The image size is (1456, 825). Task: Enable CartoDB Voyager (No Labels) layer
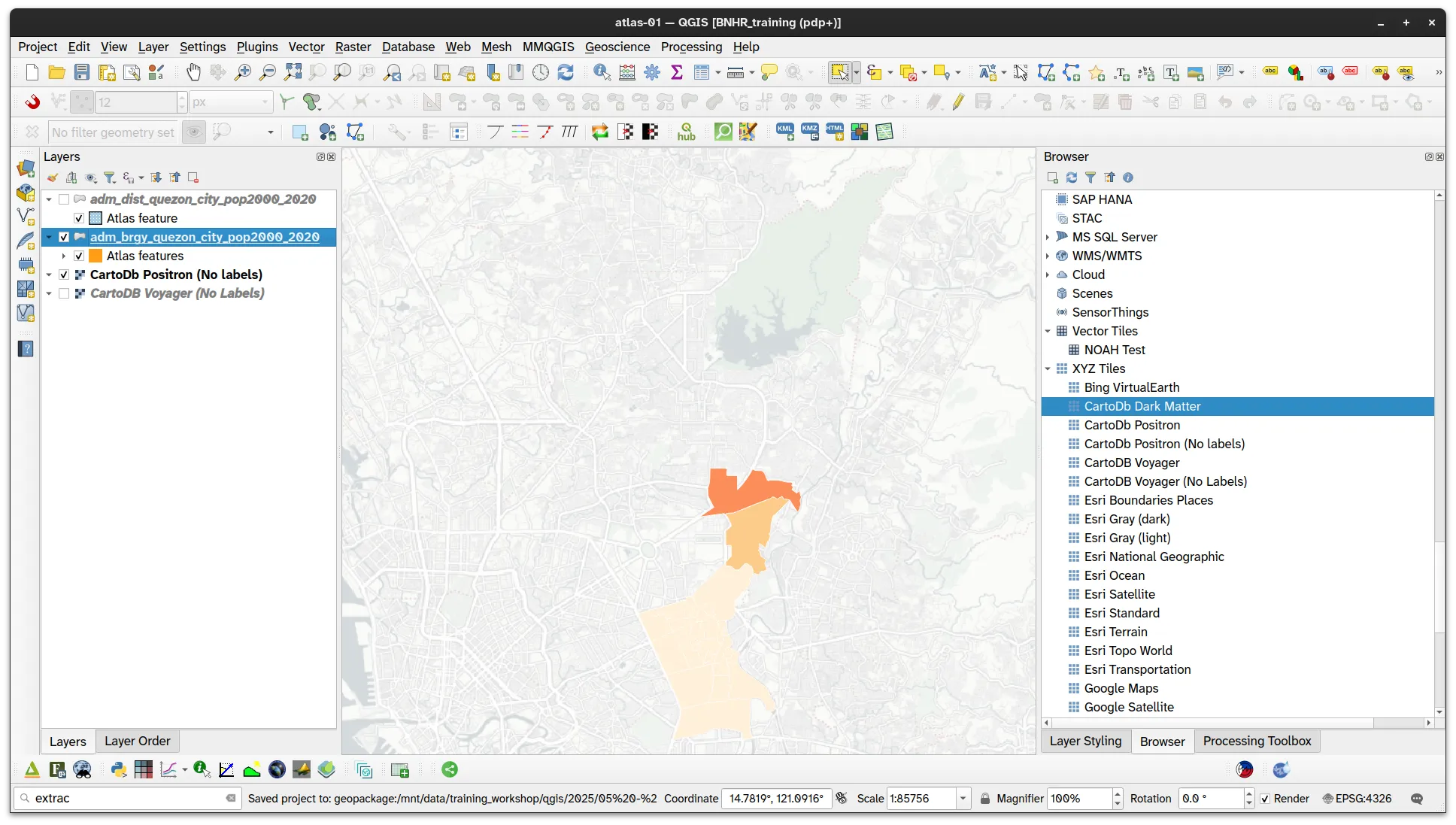coord(64,293)
